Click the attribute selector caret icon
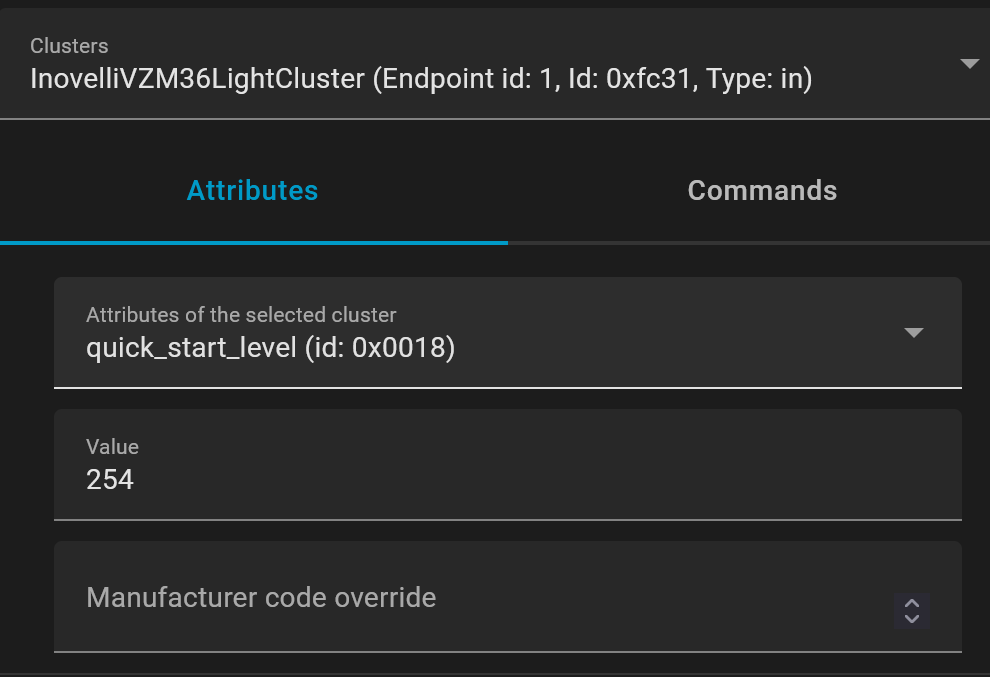Image resolution: width=990 pixels, height=677 pixels. click(x=913, y=333)
